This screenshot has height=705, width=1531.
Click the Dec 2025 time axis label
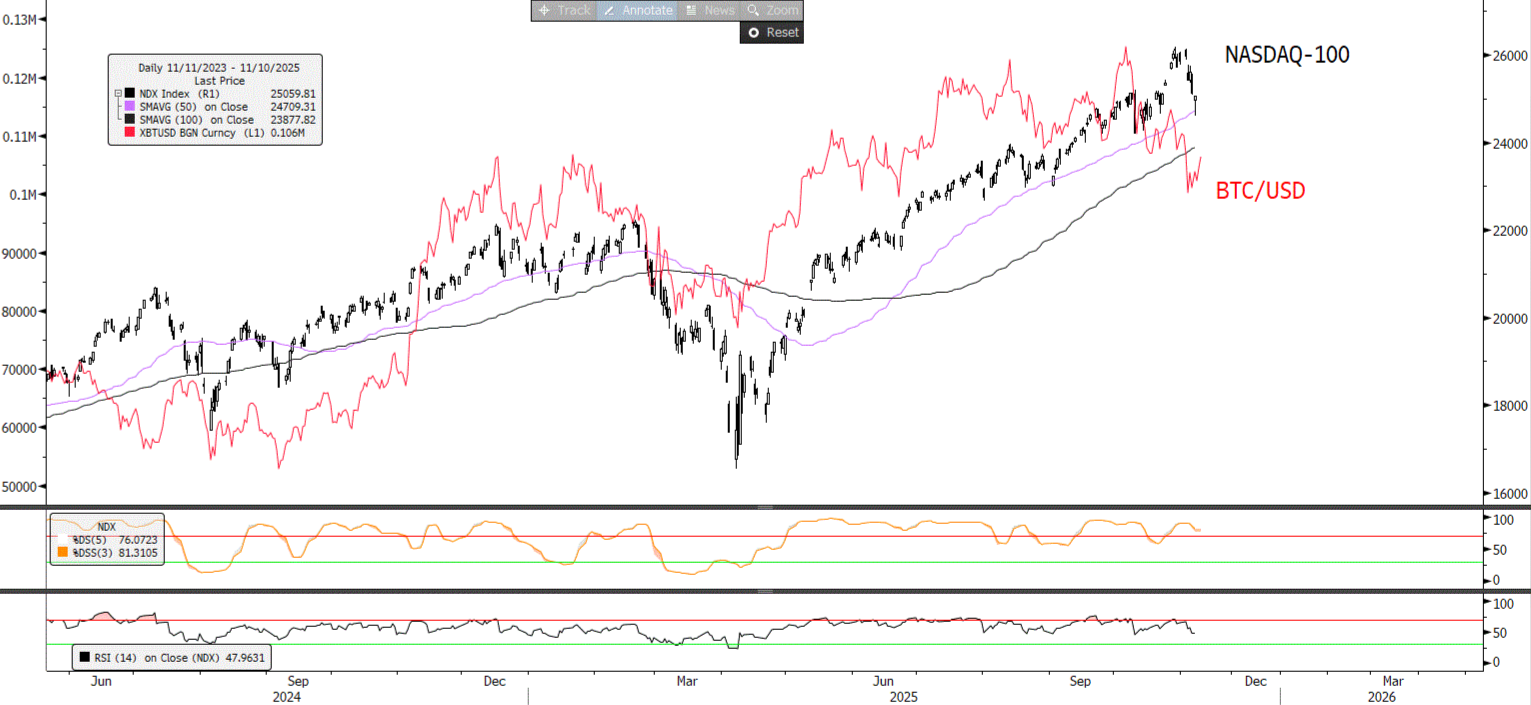(x=1256, y=681)
